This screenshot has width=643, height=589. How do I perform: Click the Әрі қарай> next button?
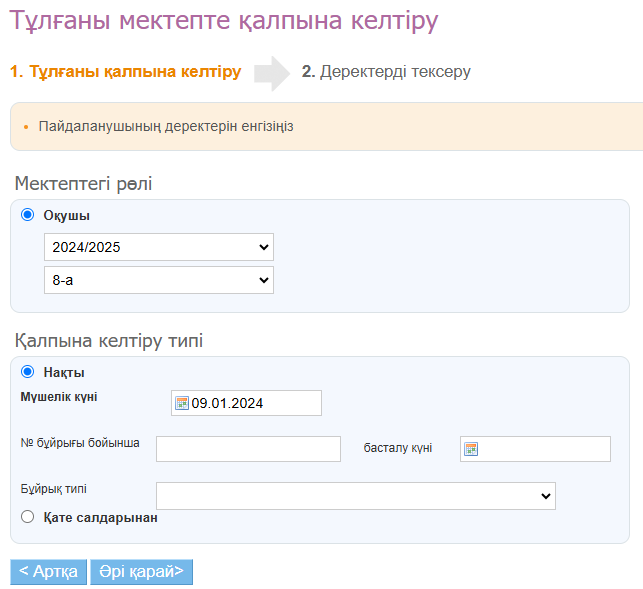pos(141,572)
